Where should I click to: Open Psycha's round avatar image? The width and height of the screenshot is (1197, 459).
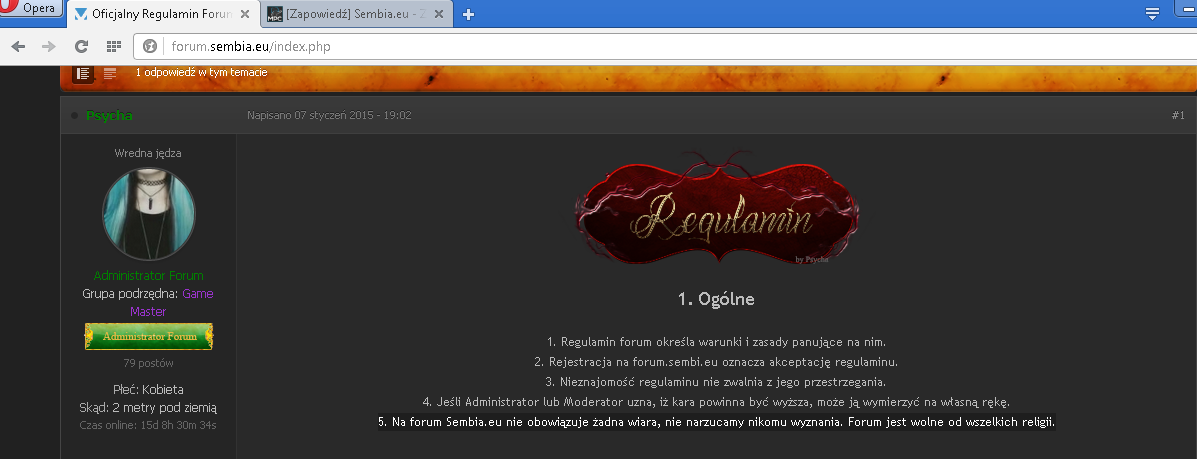pyautogui.click(x=149, y=215)
